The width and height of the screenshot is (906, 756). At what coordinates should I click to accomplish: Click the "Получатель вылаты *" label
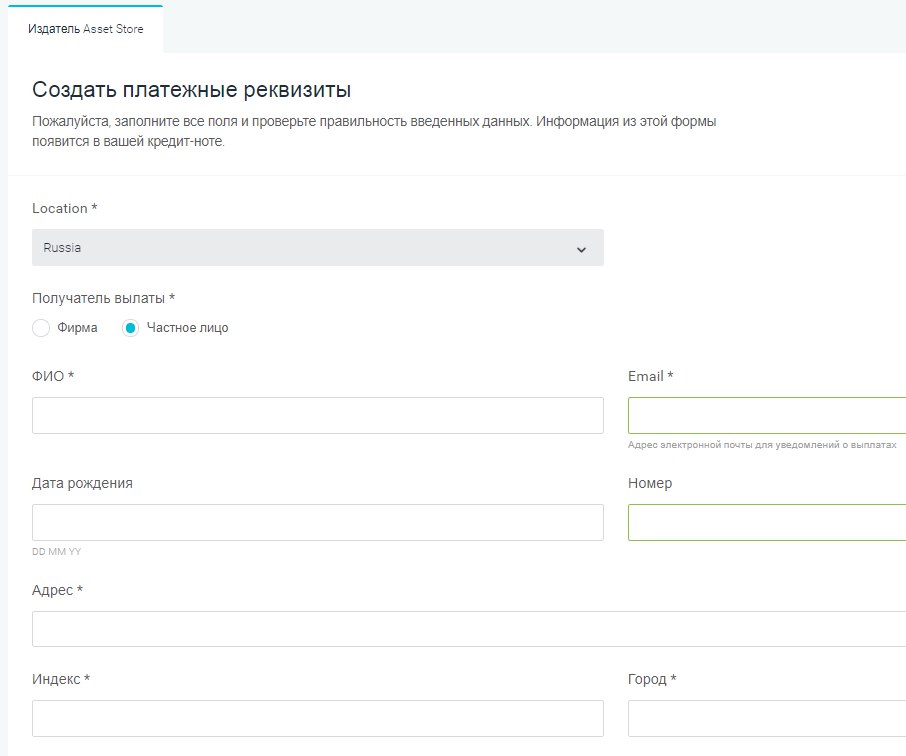click(x=103, y=298)
